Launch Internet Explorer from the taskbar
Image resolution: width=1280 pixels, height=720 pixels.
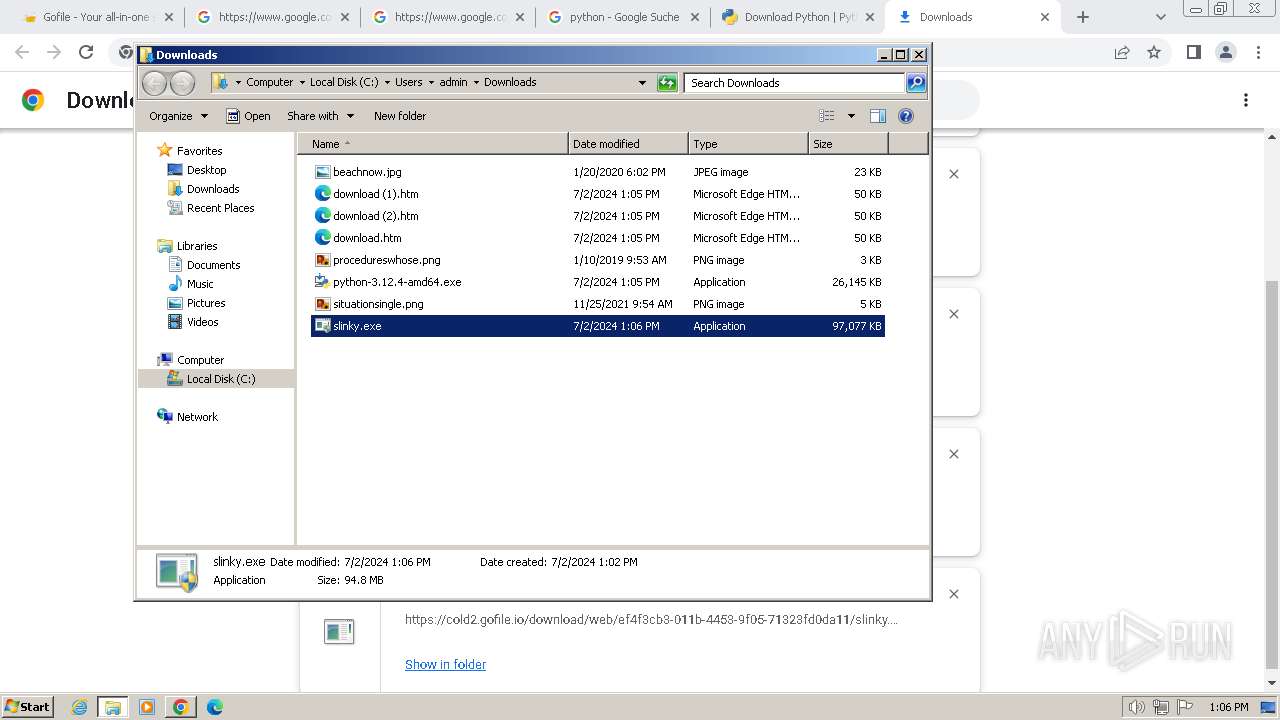(79, 707)
